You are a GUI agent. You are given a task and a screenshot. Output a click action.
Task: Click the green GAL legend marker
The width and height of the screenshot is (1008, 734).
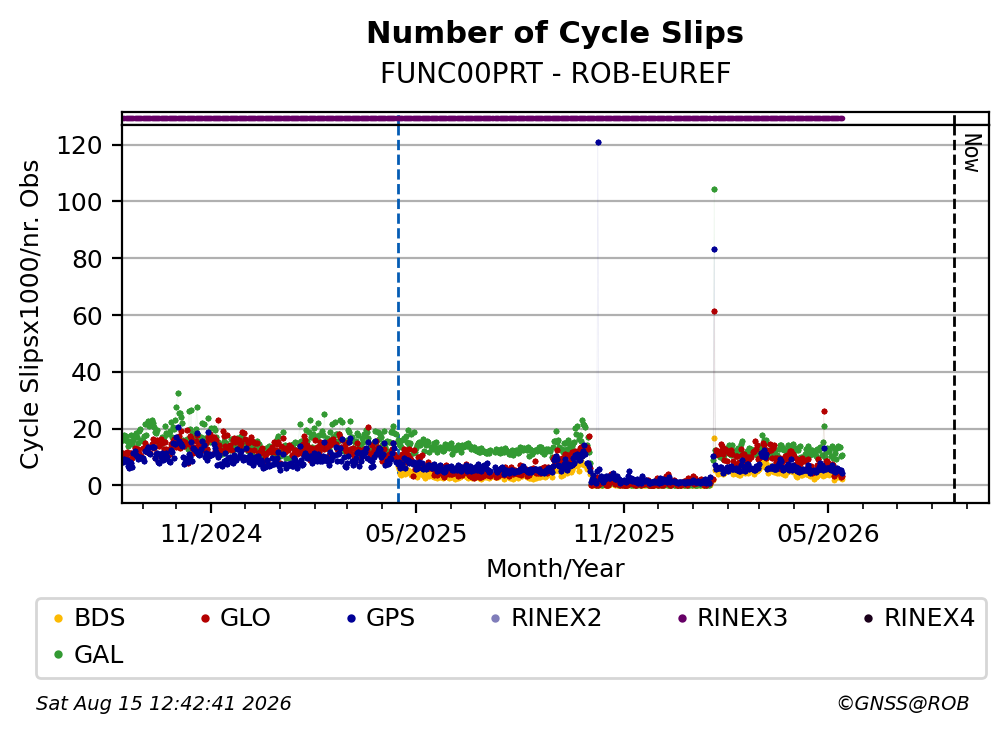[x=58, y=656]
